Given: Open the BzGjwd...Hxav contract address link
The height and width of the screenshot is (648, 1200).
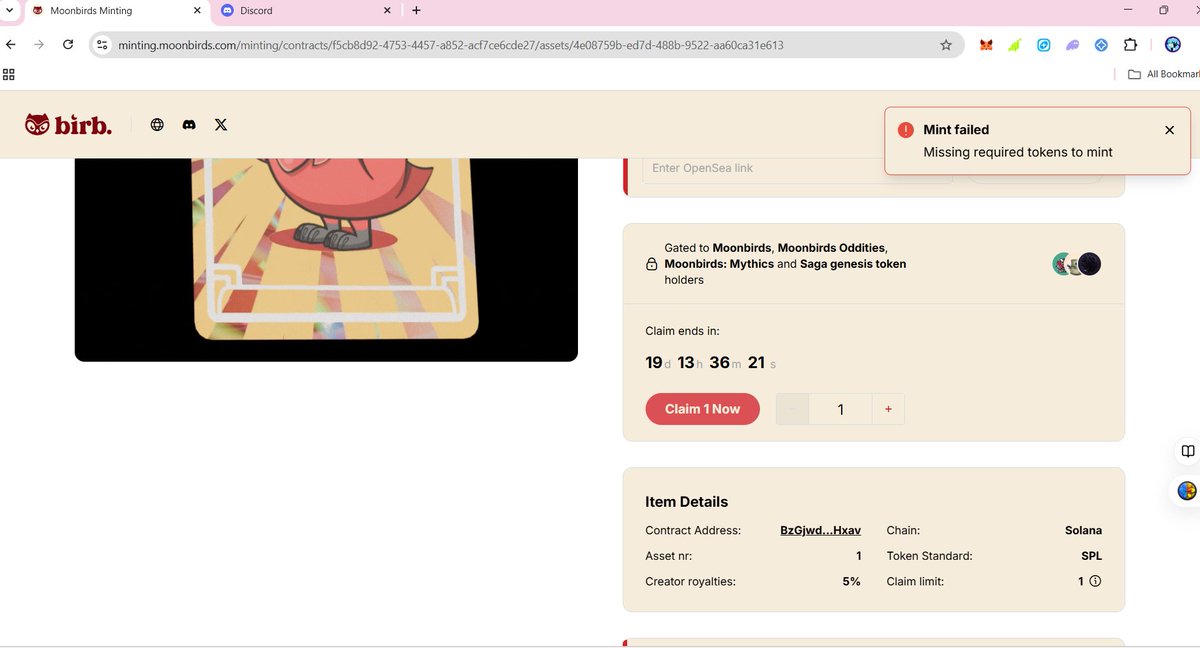Looking at the screenshot, I should 820,530.
